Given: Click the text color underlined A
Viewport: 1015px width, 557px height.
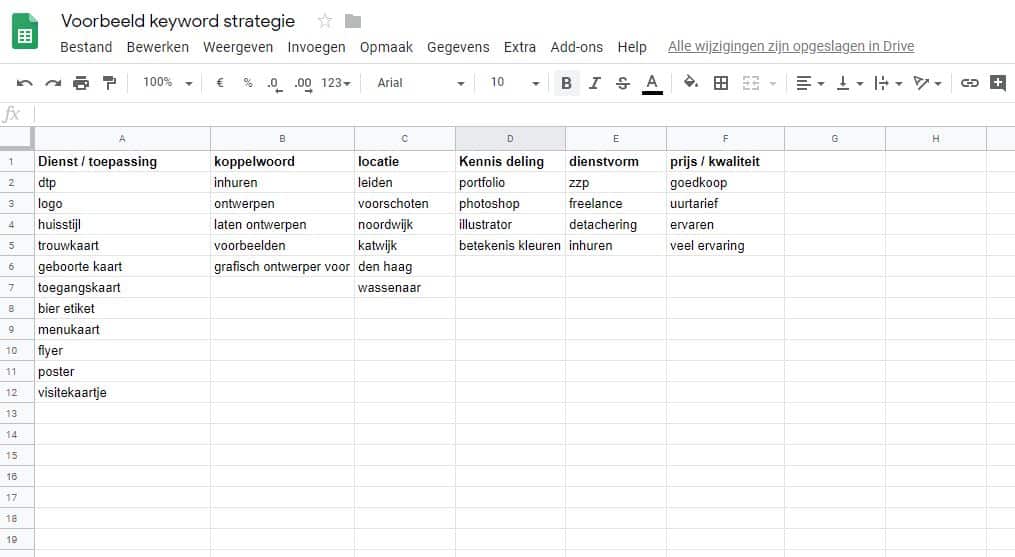Looking at the screenshot, I should [x=652, y=83].
